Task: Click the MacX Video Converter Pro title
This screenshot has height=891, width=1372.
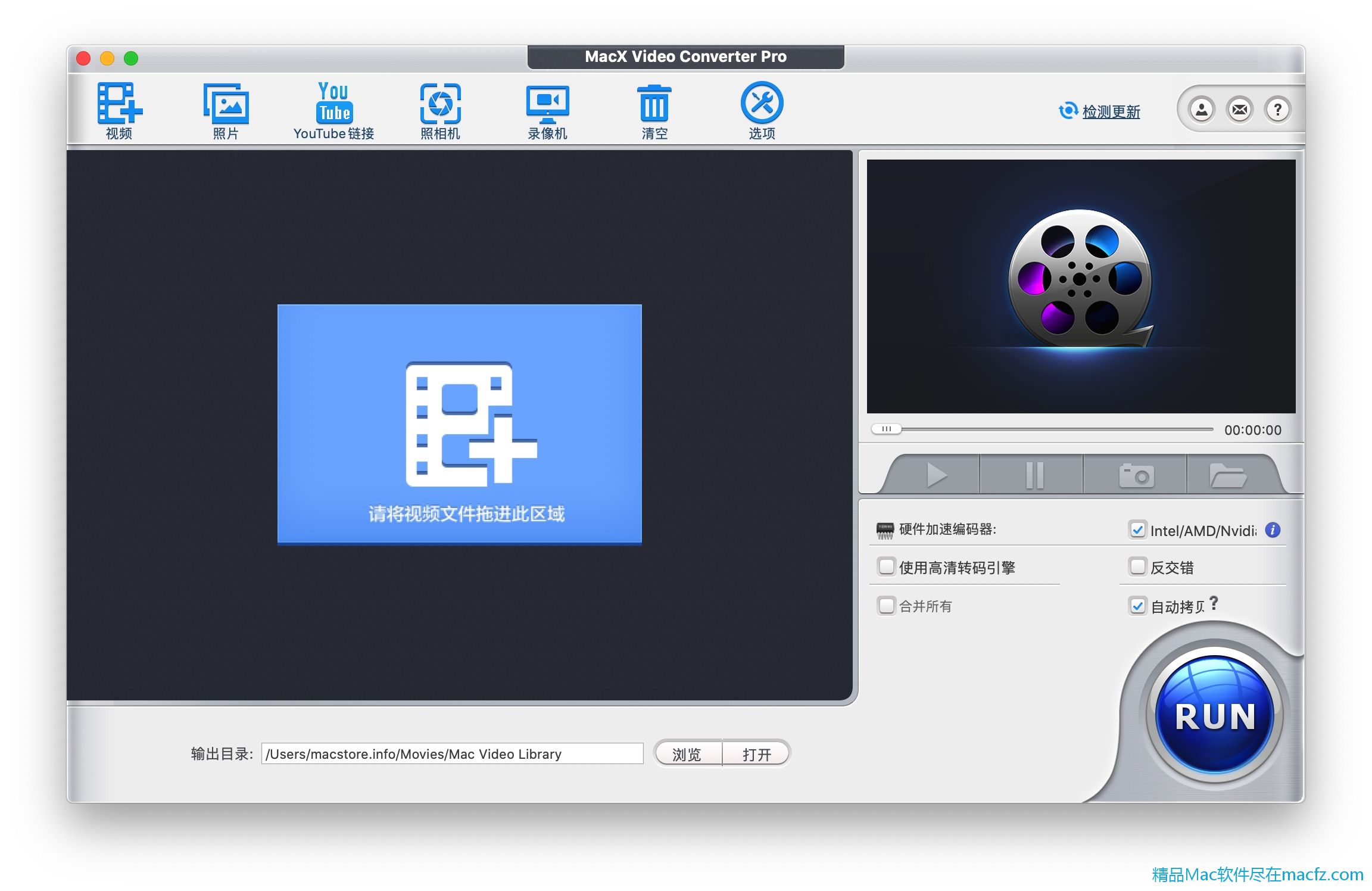Action: click(x=685, y=57)
